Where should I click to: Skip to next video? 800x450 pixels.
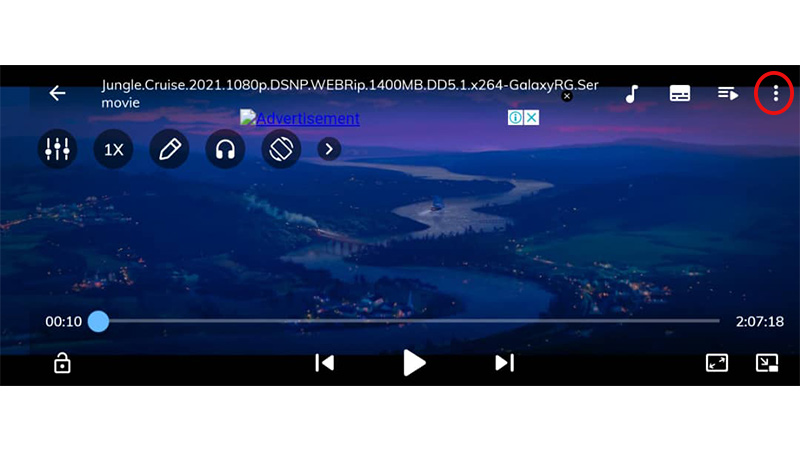tap(504, 363)
